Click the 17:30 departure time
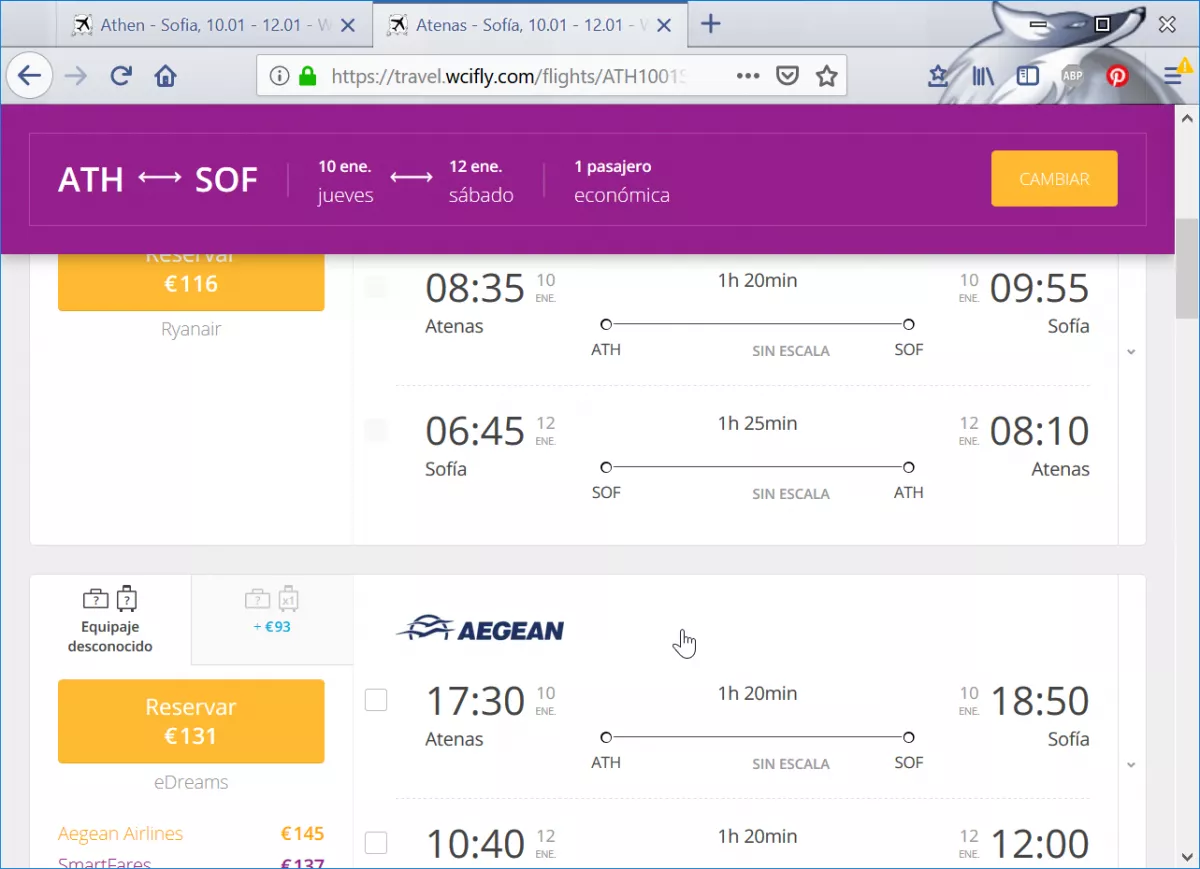Screen dimensions: 1200x869 [475, 701]
